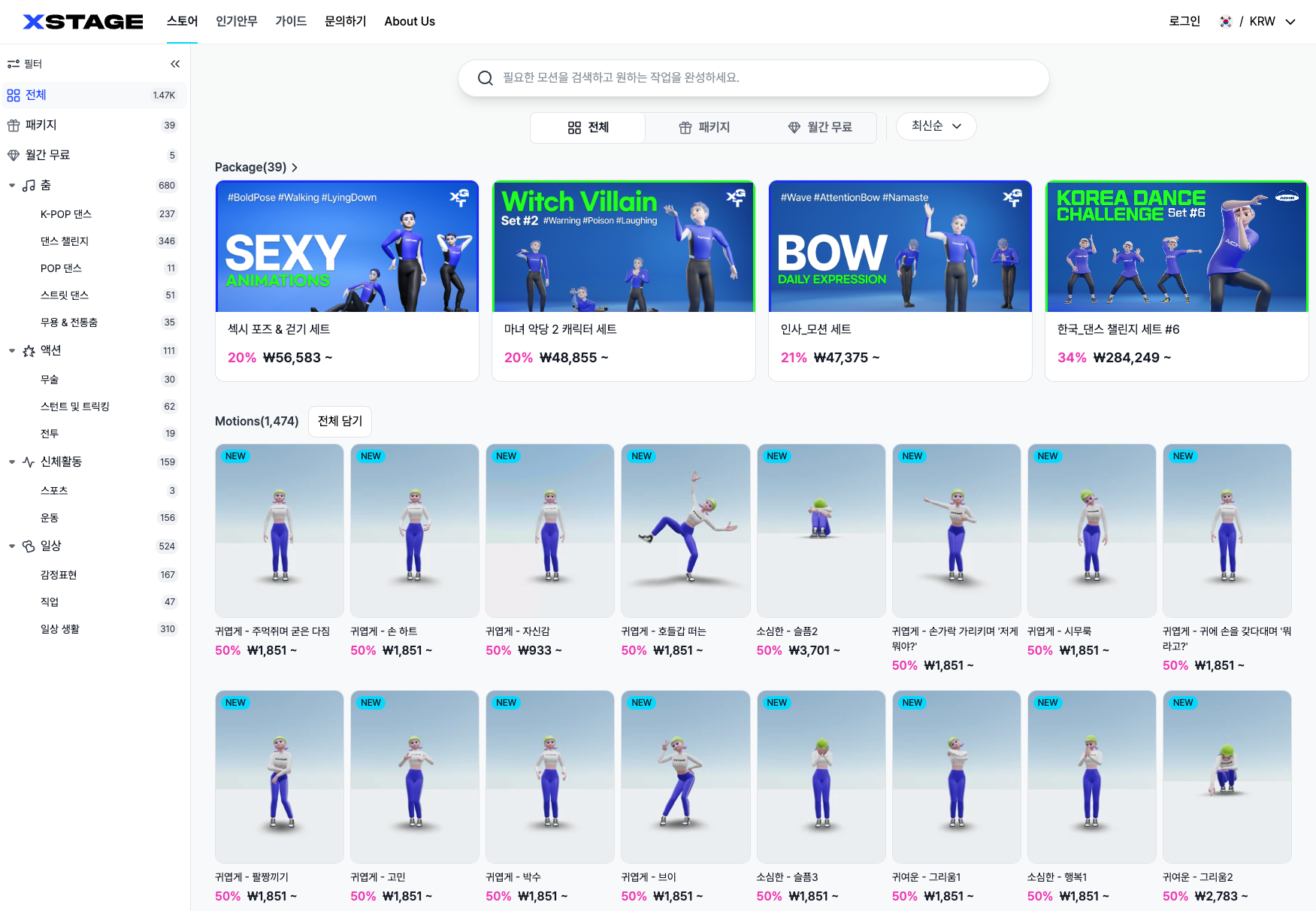
Task: Open 귀엽게 - 브이 motion thumbnail
Action: tap(685, 777)
